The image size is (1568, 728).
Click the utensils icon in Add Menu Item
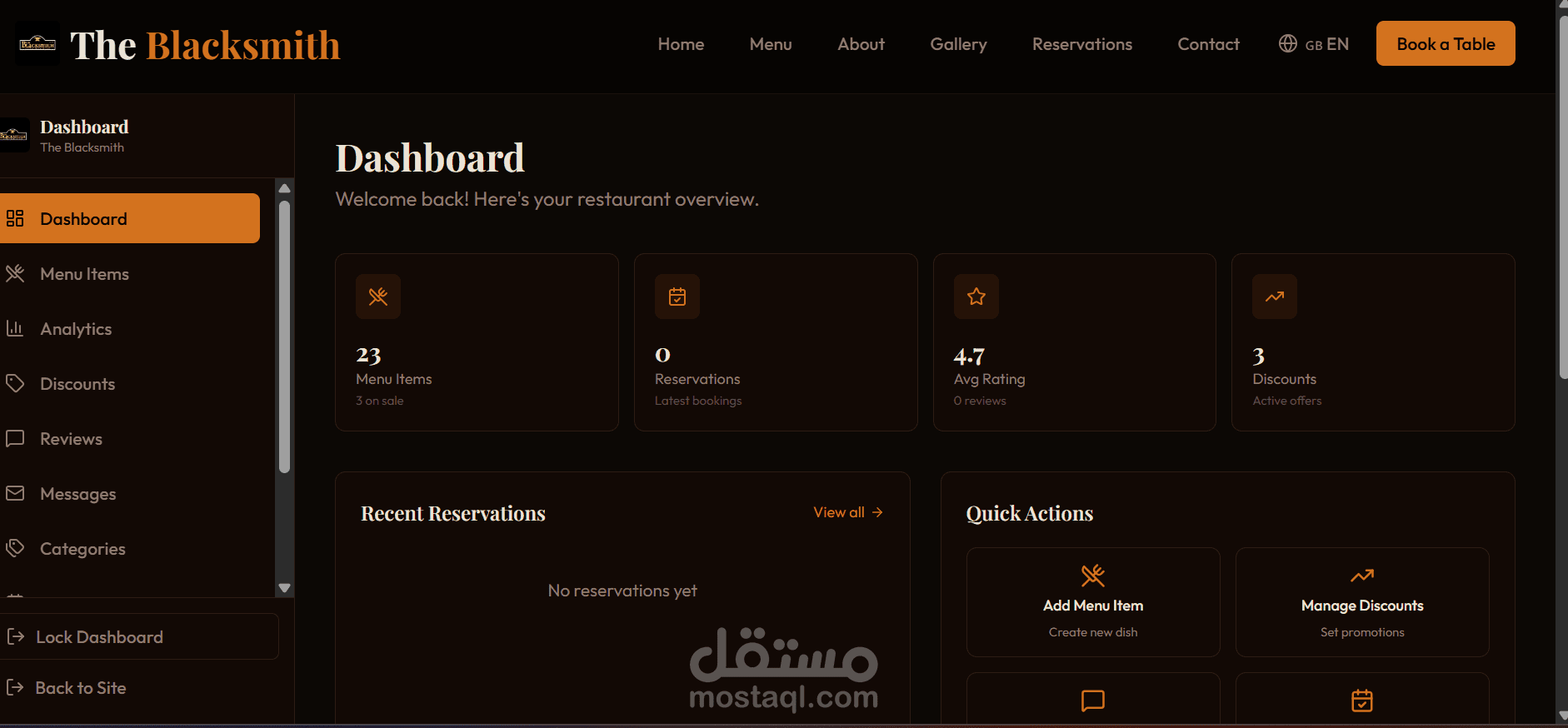1093,576
